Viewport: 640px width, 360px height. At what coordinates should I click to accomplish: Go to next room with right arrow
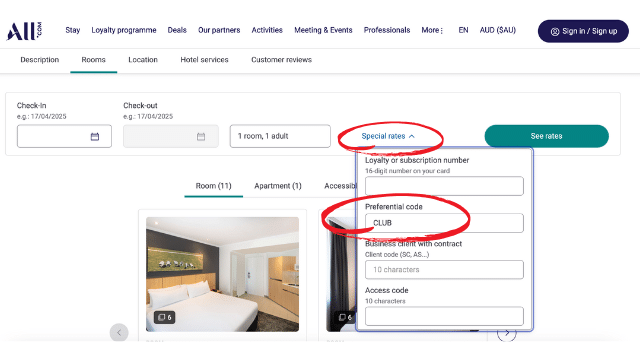point(507,333)
